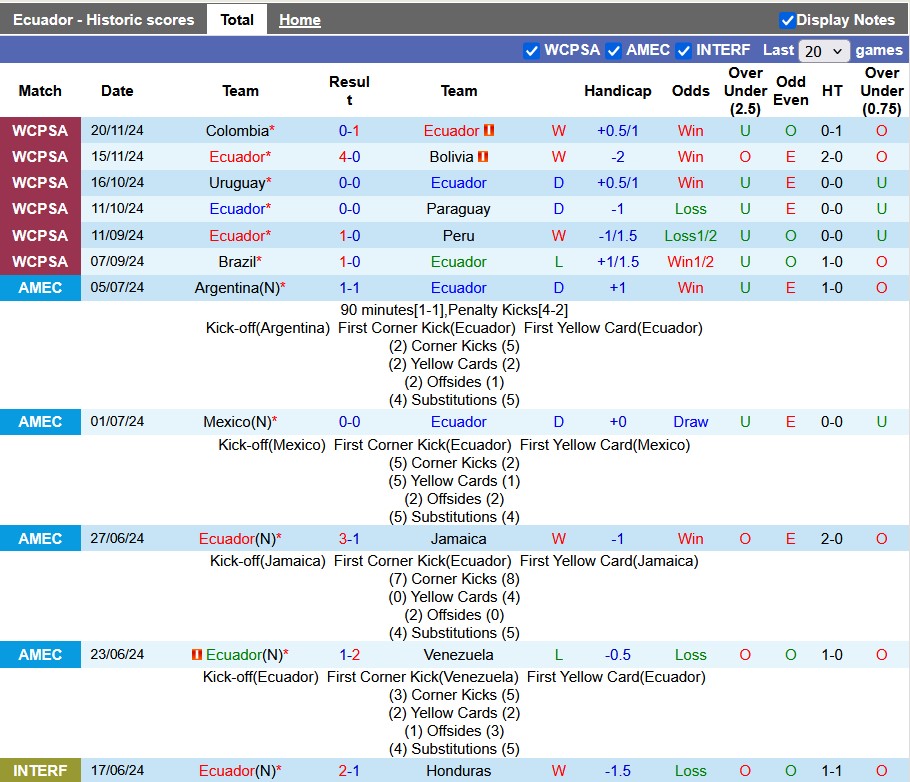Toggle the Display Notes checkbox
910x782 pixels.
click(x=787, y=20)
